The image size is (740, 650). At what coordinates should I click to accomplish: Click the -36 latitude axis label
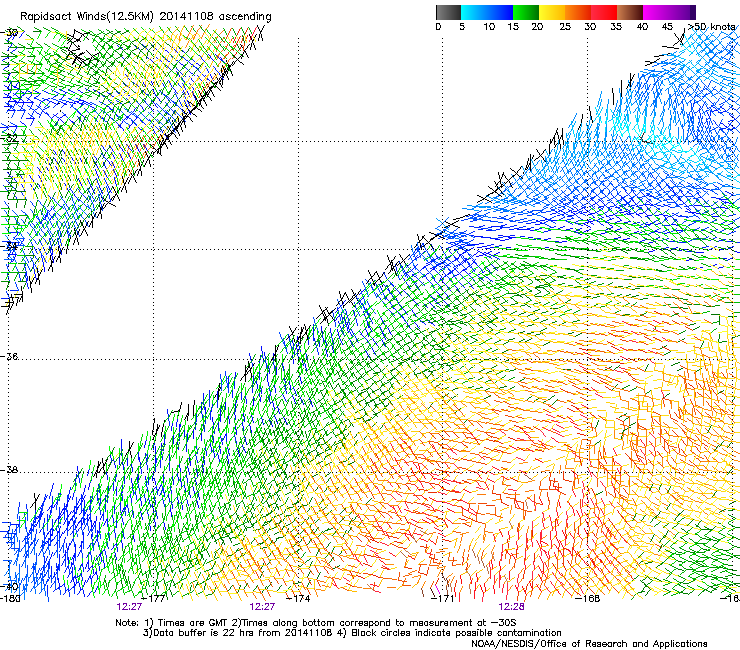[x=10, y=356]
